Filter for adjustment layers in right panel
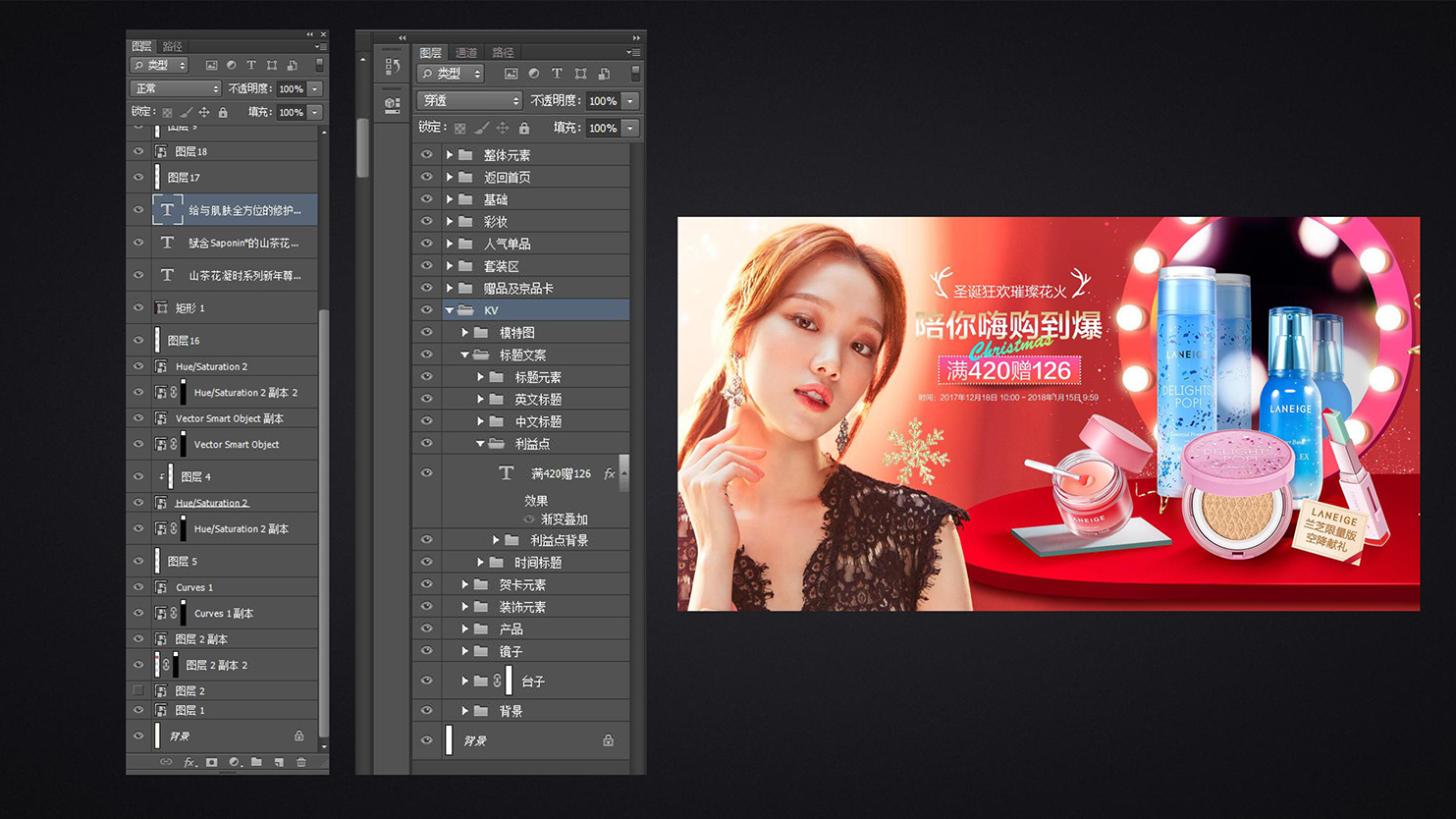The width and height of the screenshot is (1456, 819). point(534,74)
